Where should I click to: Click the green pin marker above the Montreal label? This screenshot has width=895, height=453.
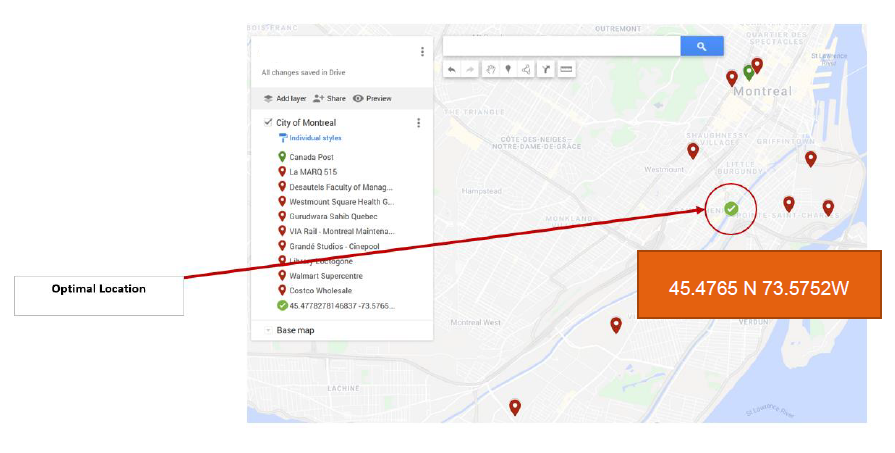pos(749,72)
